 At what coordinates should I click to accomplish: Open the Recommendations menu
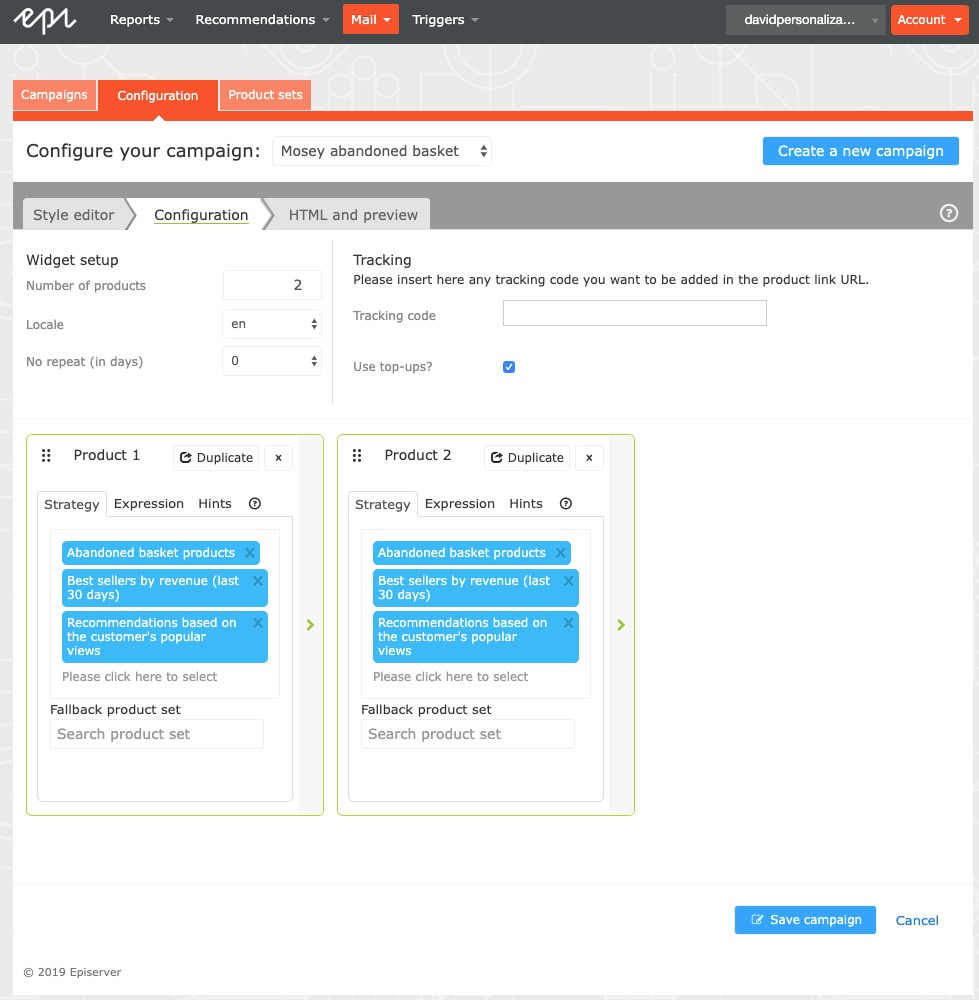[x=262, y=20]
